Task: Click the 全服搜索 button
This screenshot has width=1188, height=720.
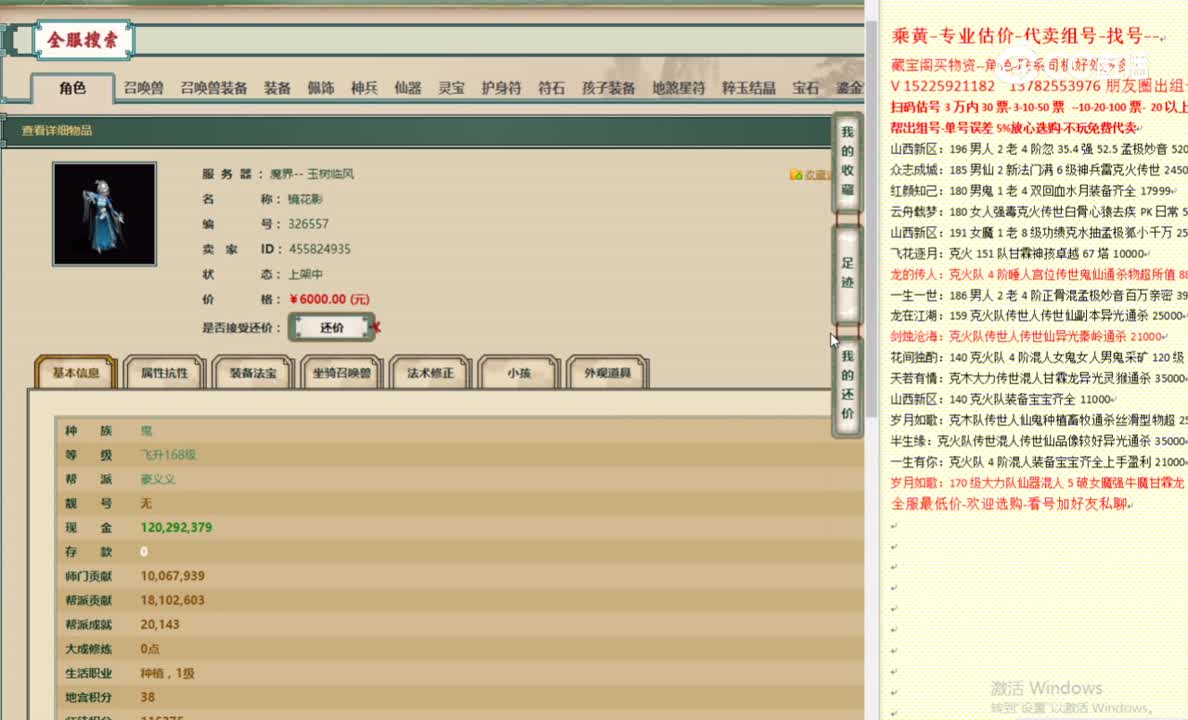Action: click(83, 40)
